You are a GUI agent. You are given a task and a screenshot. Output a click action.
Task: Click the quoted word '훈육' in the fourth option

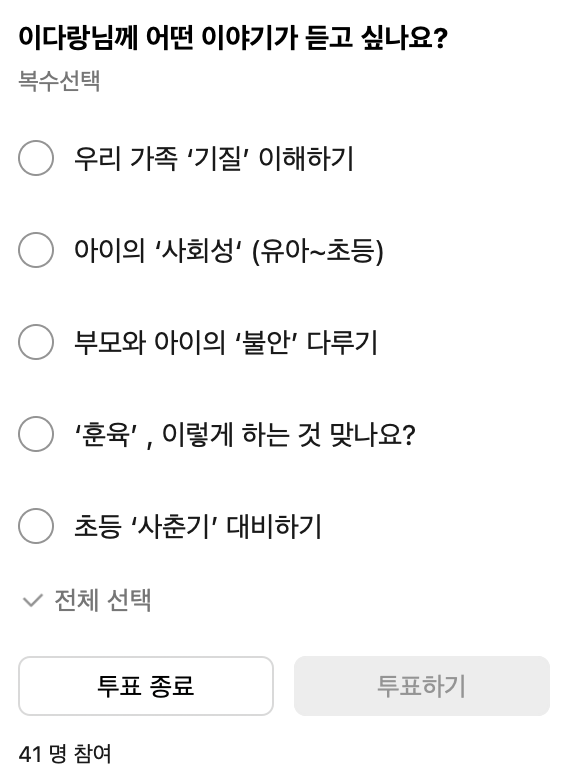[x=106, y=434]
